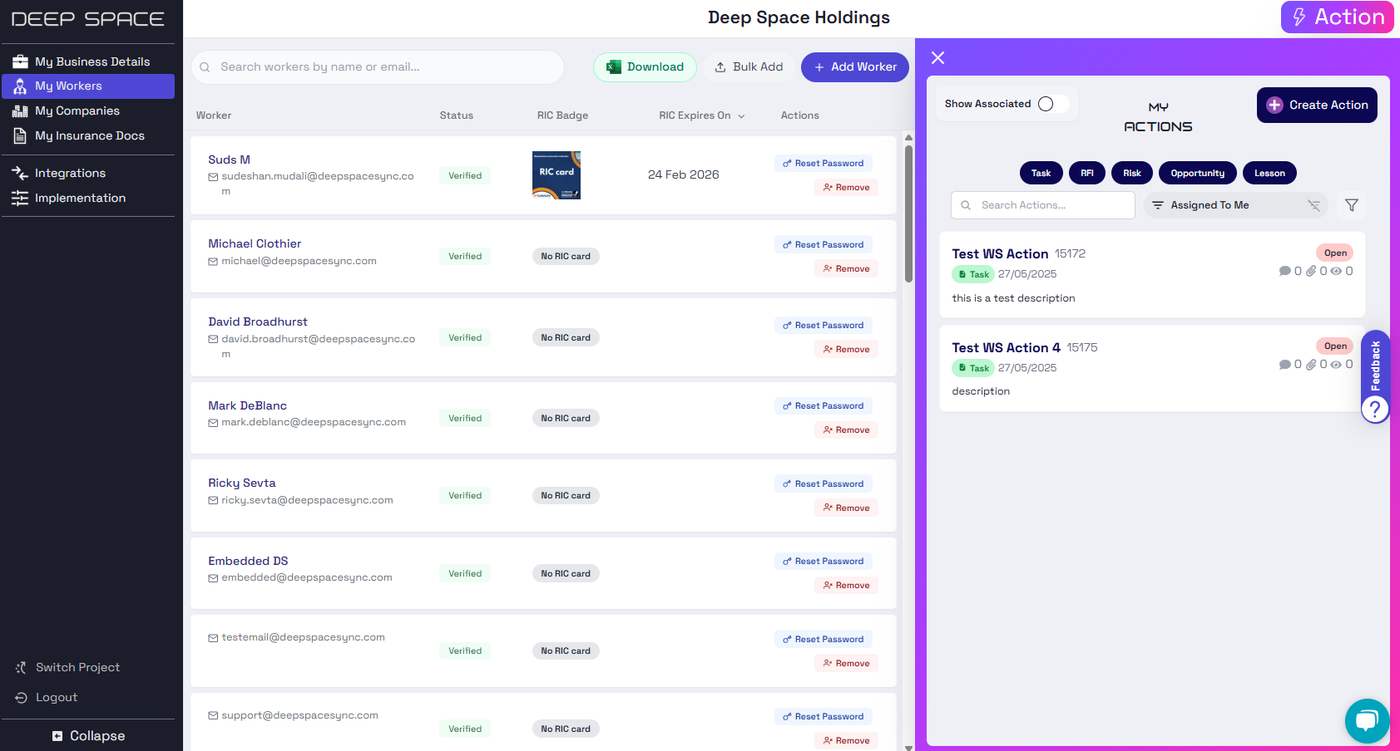The width and height of the screenshot is (1400, 751).
Task: Collapse the left sidebar
Action: tap(90, 736)
